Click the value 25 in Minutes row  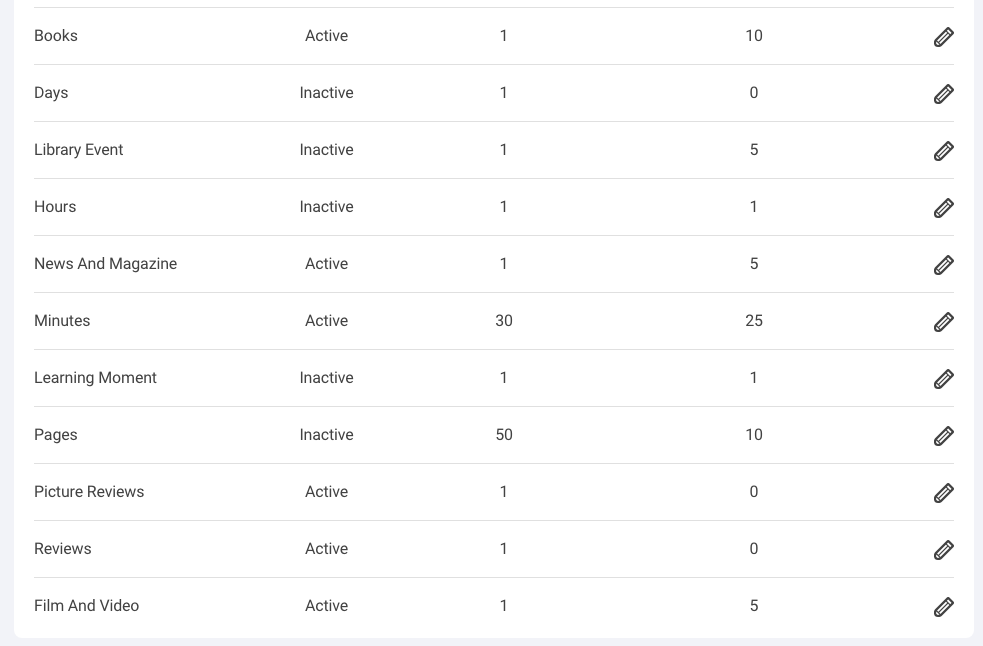(x=754, y=320)
